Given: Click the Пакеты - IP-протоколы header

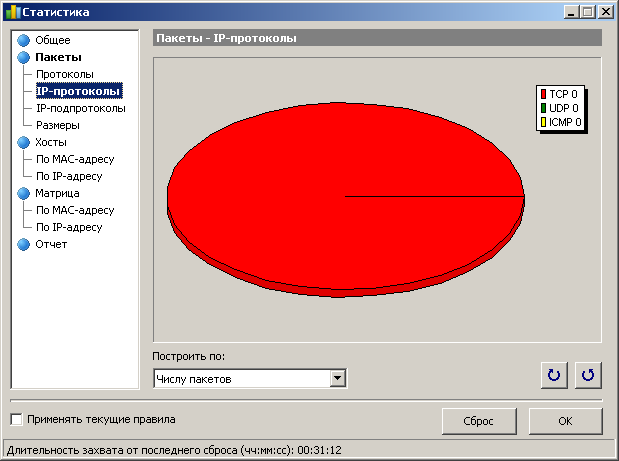Looking at the screenshot, I should [x=377, y=38].
